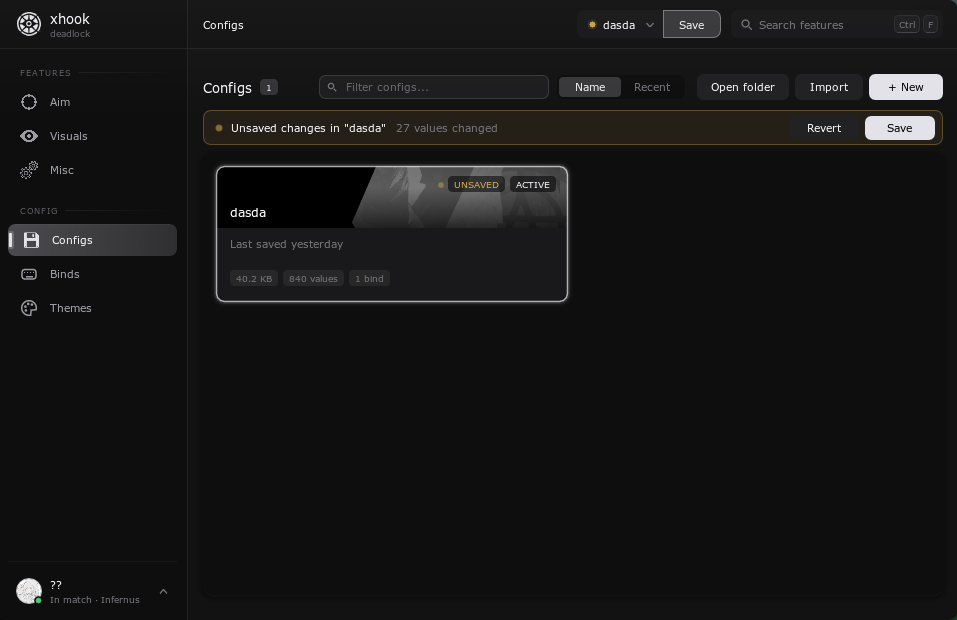Click the Configs floppy disk icon
Viewport: 957px width, 620px height.
click(x=31, y=240)
